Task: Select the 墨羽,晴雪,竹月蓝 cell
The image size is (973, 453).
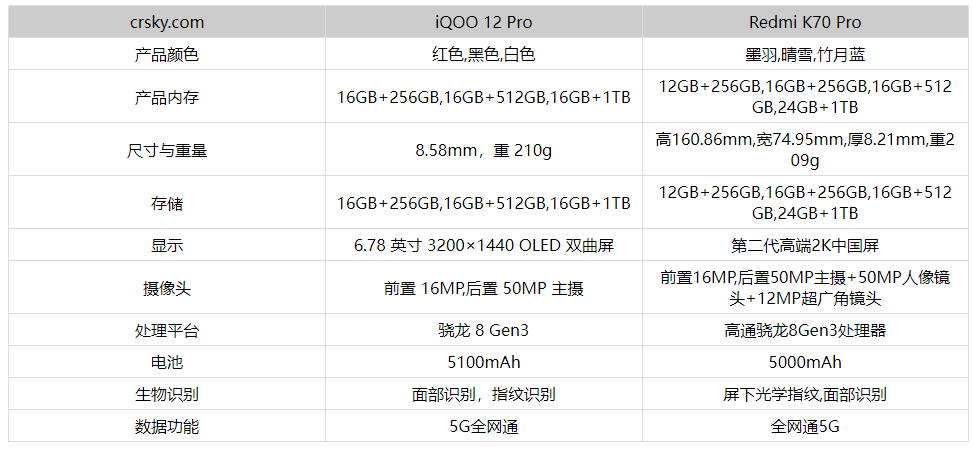Action: click(x=805, y=54)
